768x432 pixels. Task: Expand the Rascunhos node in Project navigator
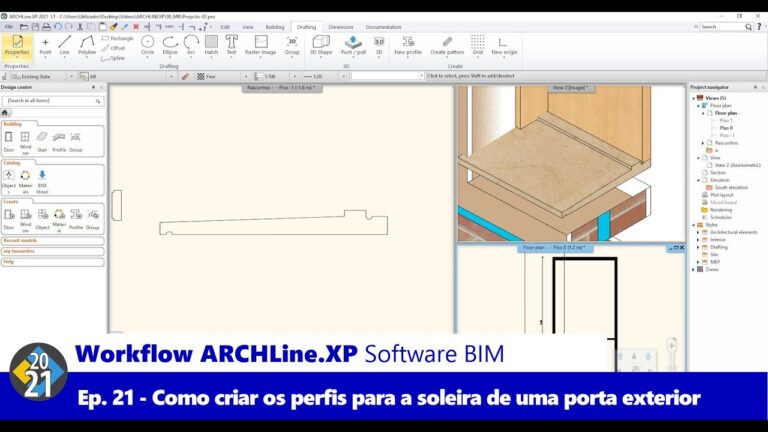(703, 143)
